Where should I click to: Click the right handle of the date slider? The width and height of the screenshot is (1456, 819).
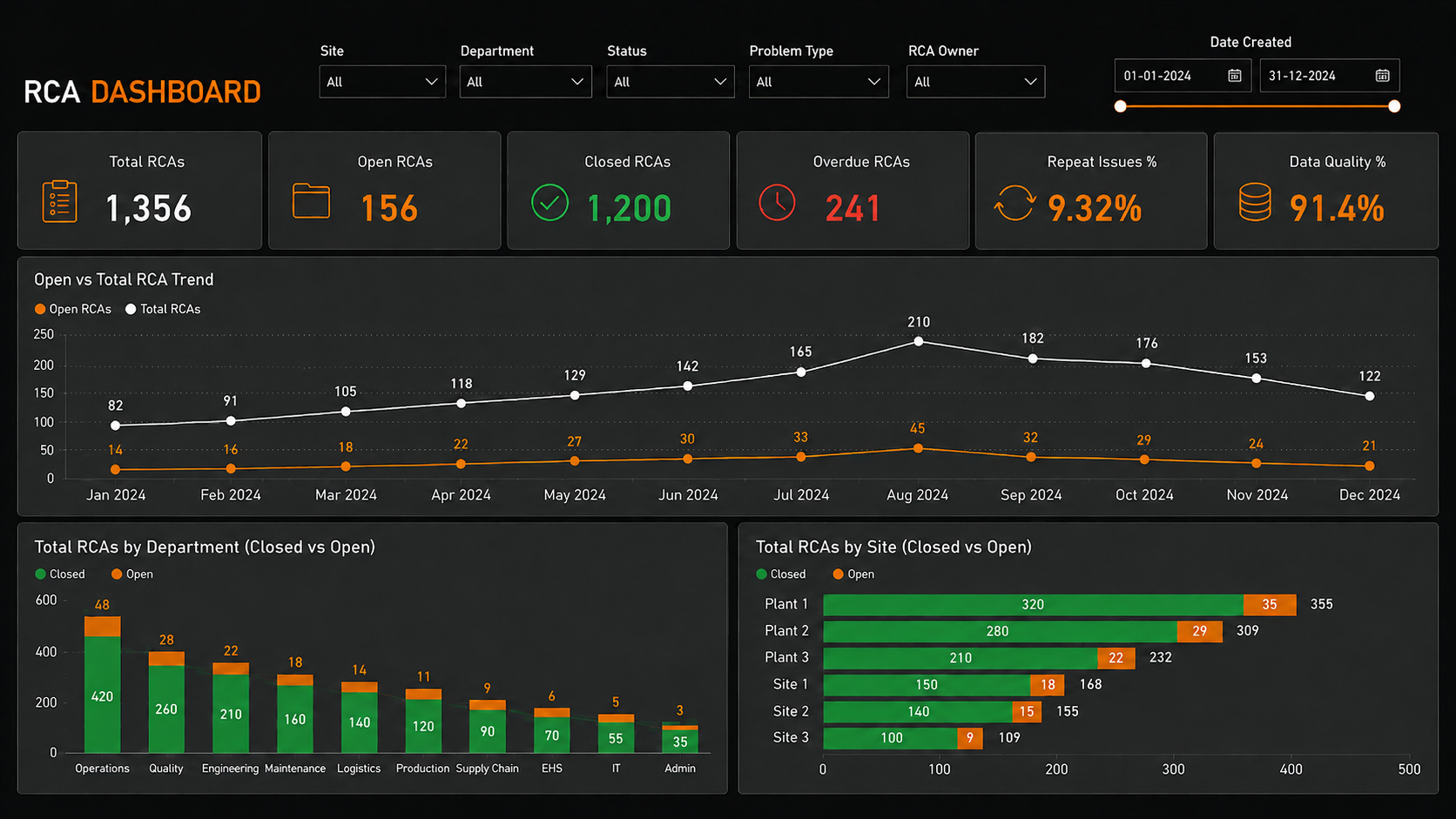coord(1394,106)
